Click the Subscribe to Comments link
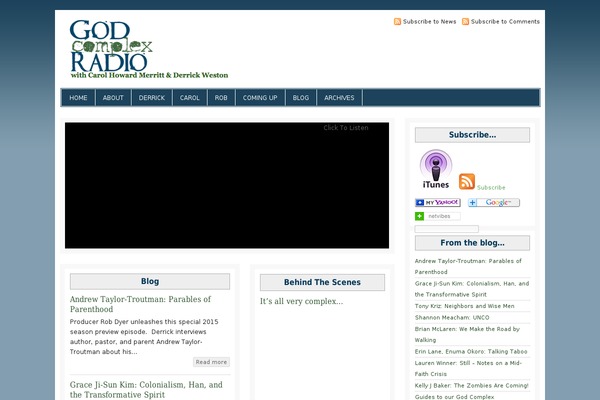The height and width of the screenshot is (400, 600). [x=505, y=21]
